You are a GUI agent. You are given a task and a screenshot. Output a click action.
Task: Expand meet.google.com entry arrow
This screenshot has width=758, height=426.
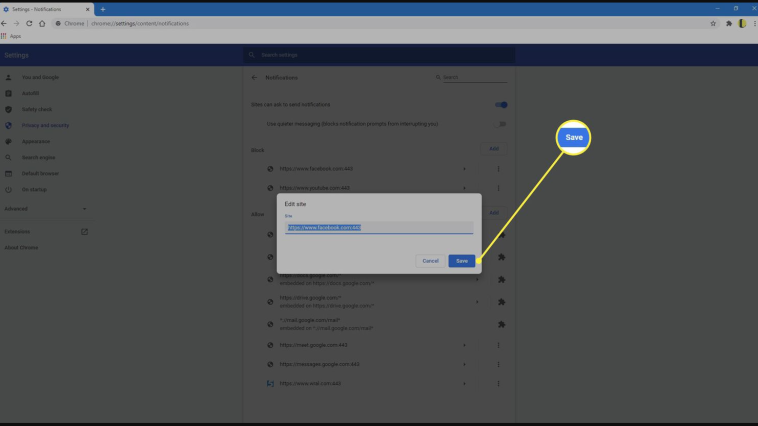[x=464, y=345]
